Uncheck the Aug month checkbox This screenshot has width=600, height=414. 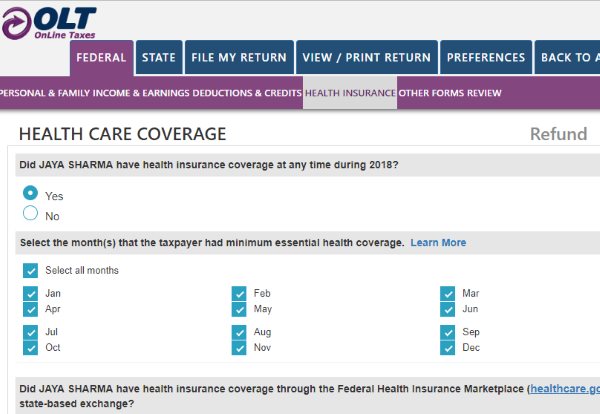tap(239, 332)
